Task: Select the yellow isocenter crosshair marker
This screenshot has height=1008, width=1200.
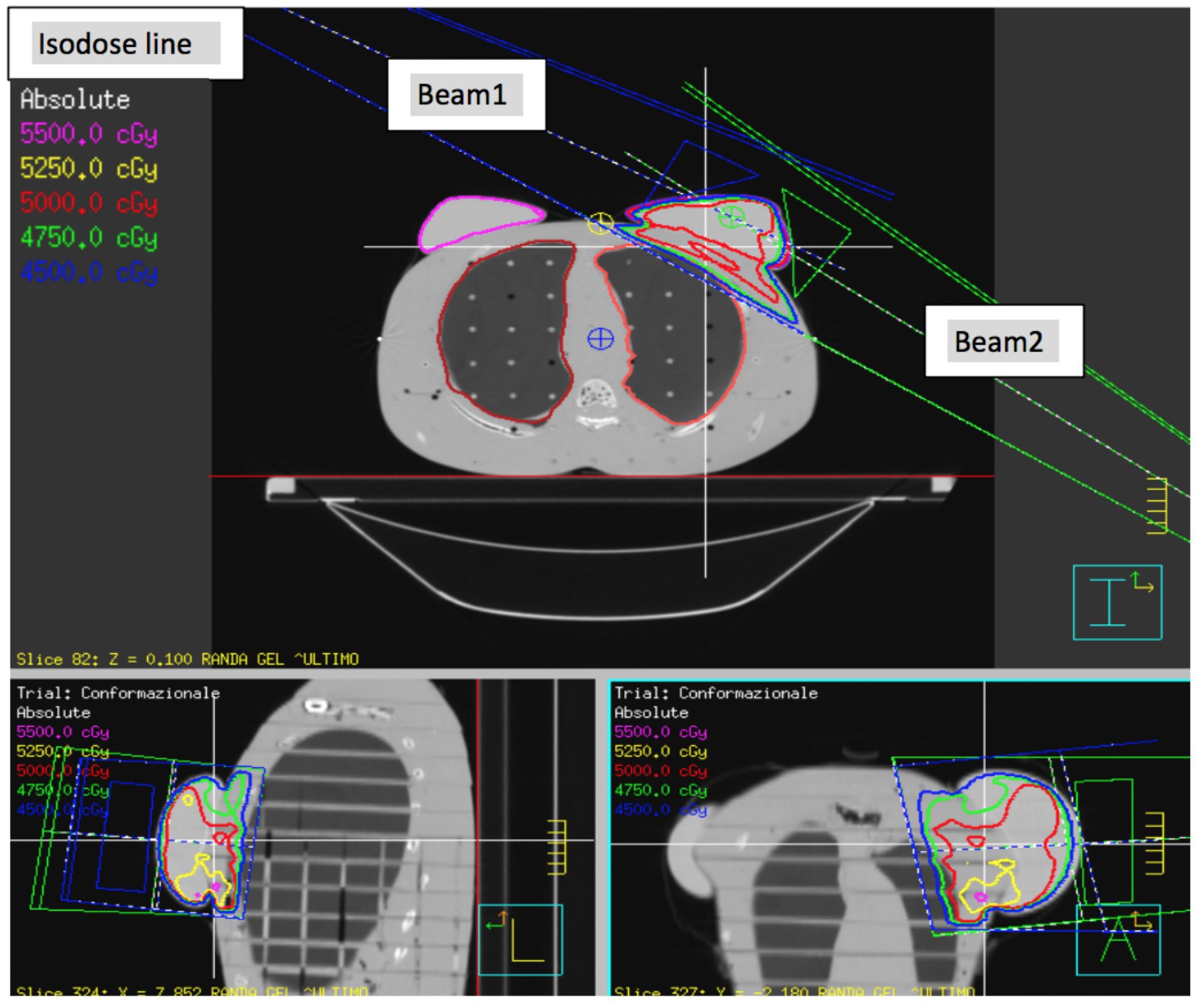Action: [x=600, y=223]
